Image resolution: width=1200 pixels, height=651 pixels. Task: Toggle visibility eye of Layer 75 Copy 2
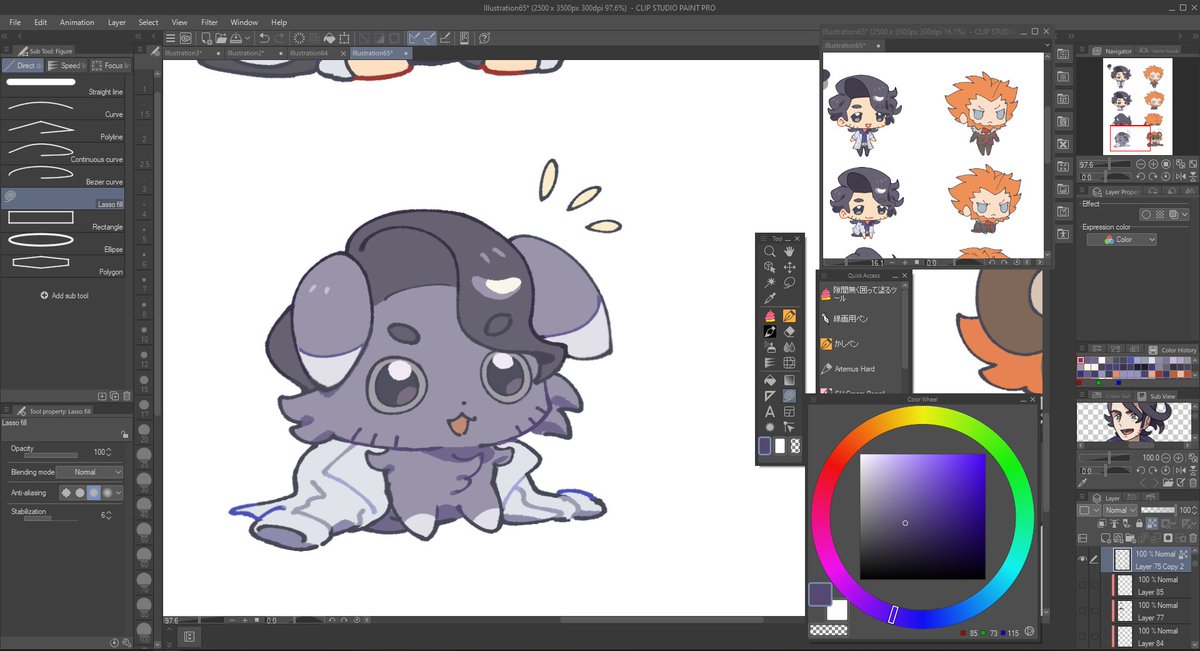[x=1082, y=559]
